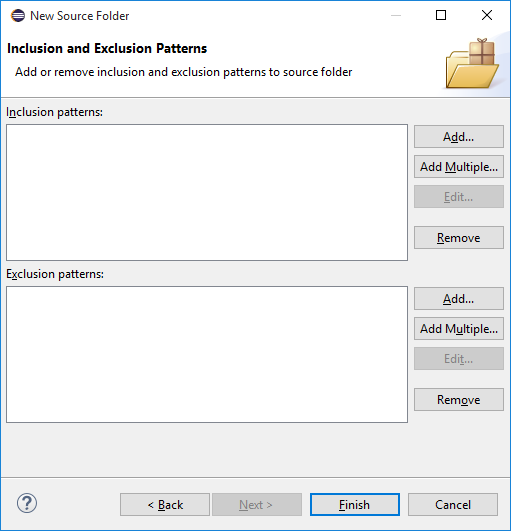
Task: Click the source folder wizard banner image
Action: pyautogui.click(x=472, y=64)
